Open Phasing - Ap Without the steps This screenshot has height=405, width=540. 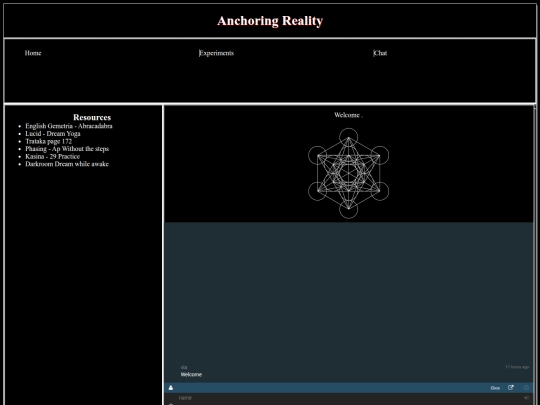tap(67, 149)
